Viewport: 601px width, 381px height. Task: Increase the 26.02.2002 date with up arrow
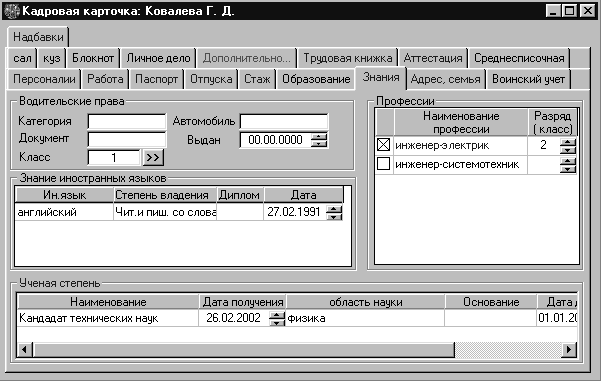pos(277,315)
